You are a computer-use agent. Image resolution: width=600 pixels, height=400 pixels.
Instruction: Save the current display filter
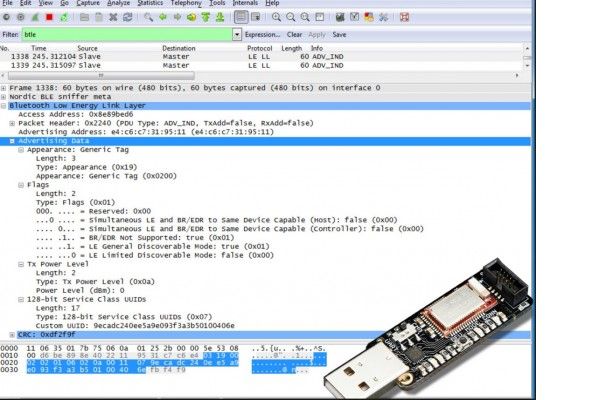click(x=339, y=34)
